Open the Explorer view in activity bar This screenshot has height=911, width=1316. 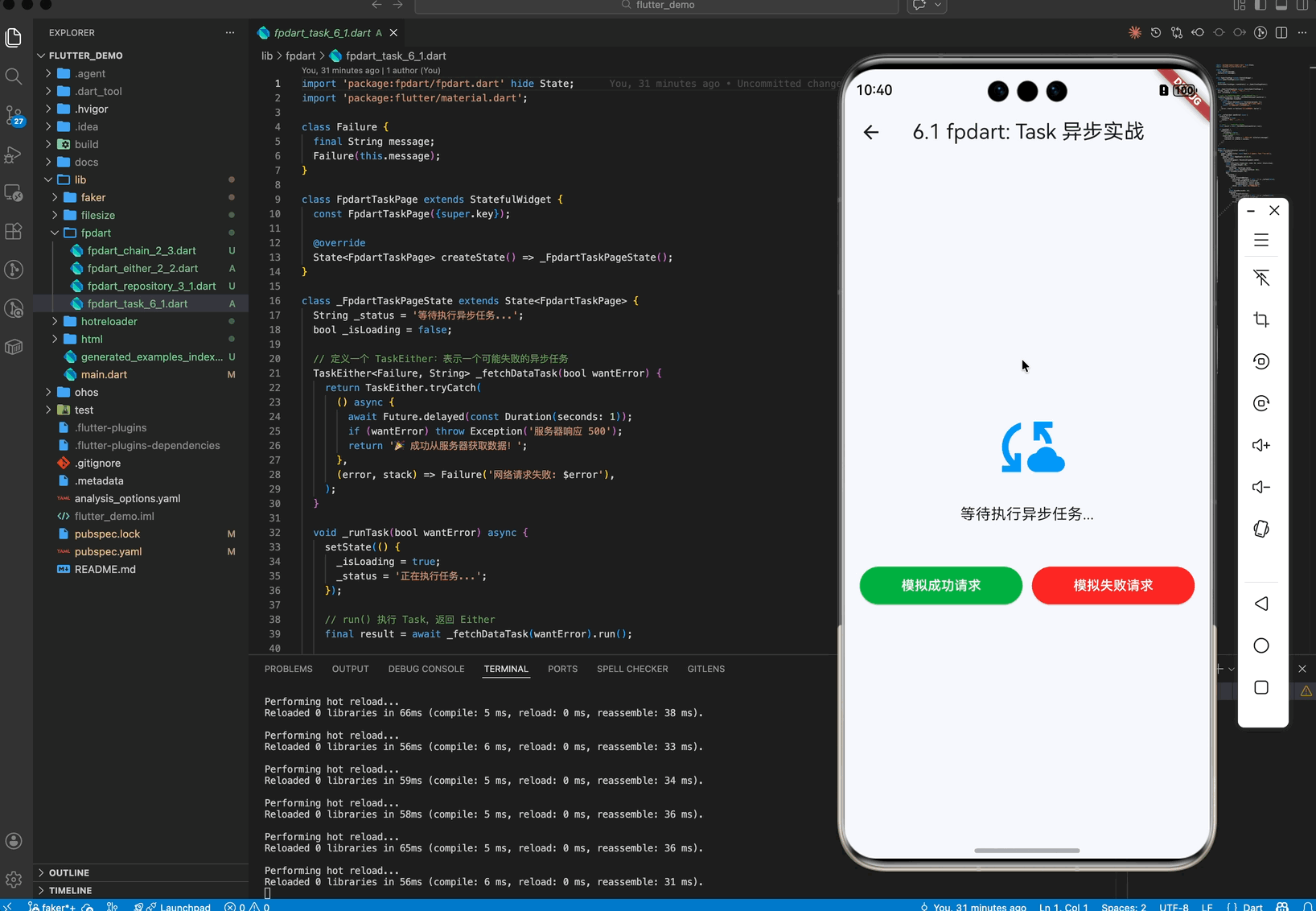click(14, 37)
